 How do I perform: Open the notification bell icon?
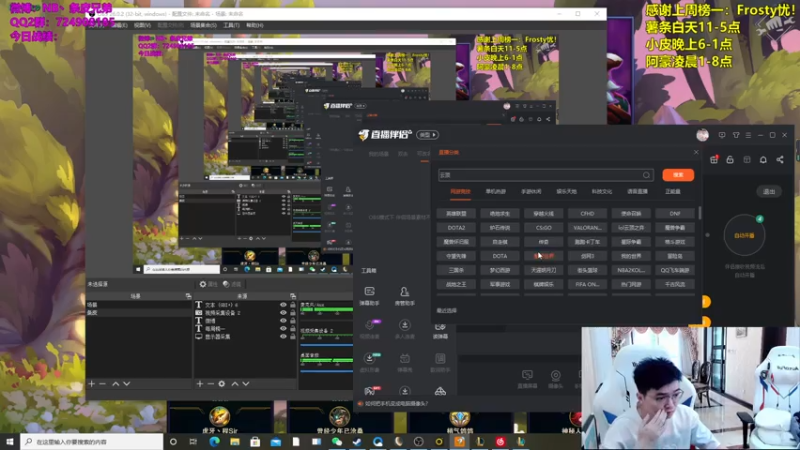[763, 160]
